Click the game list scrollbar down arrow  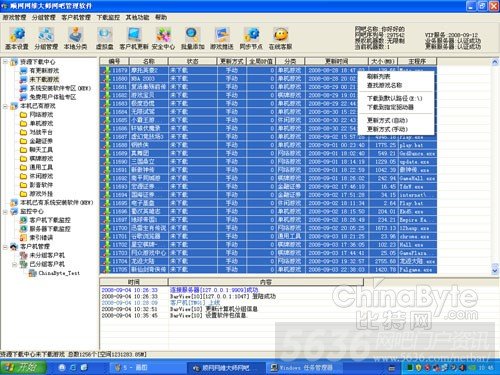tap(495, 270)
